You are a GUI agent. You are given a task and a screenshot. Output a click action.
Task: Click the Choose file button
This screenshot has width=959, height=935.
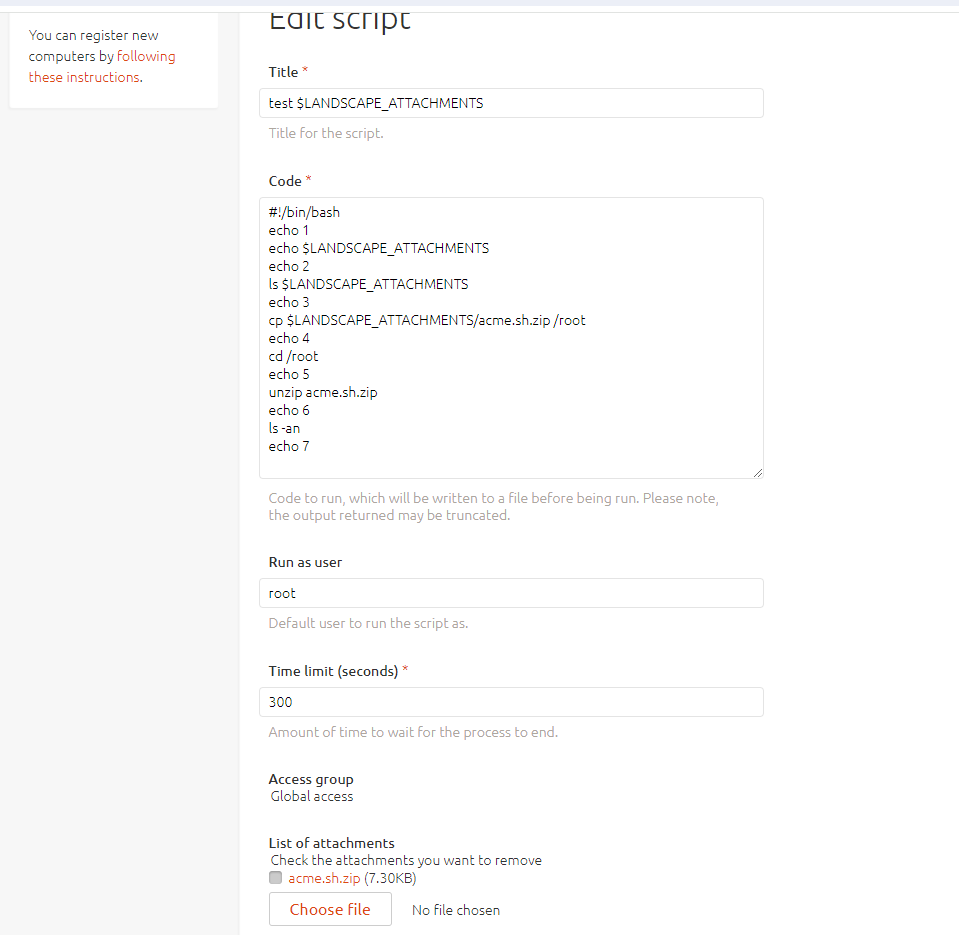pos(330,909)
